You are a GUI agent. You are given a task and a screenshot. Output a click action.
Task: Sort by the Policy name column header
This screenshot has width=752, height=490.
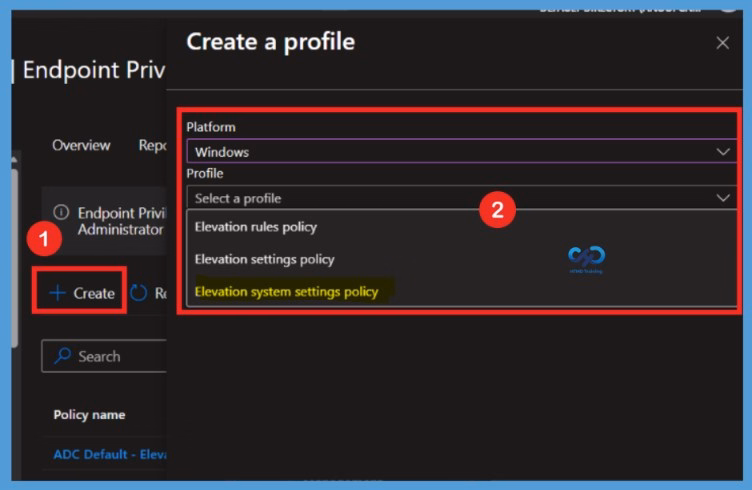[x=89, y=415]
